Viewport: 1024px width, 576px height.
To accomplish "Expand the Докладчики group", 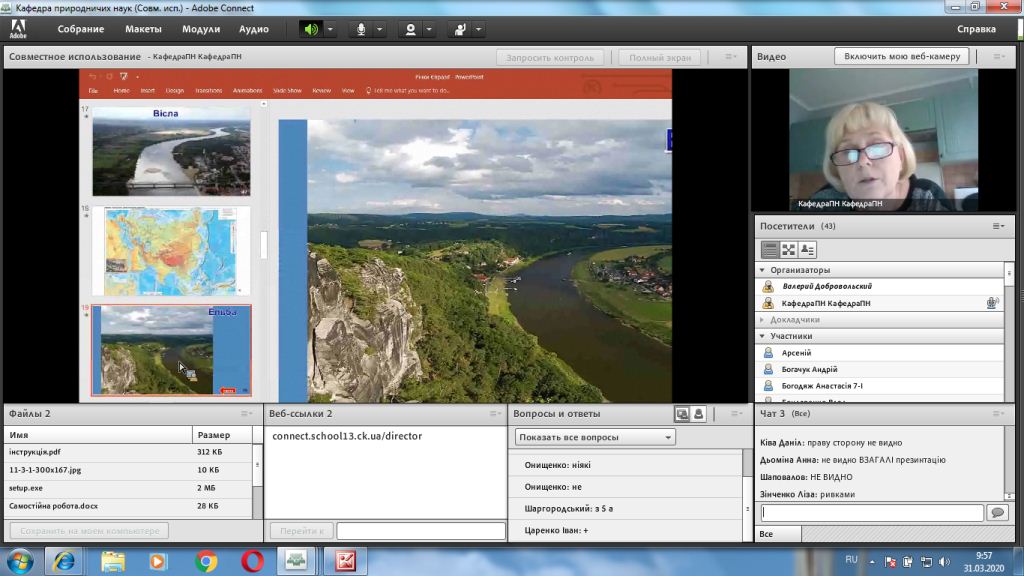I will pyautogui.click(x=762, y=319).
